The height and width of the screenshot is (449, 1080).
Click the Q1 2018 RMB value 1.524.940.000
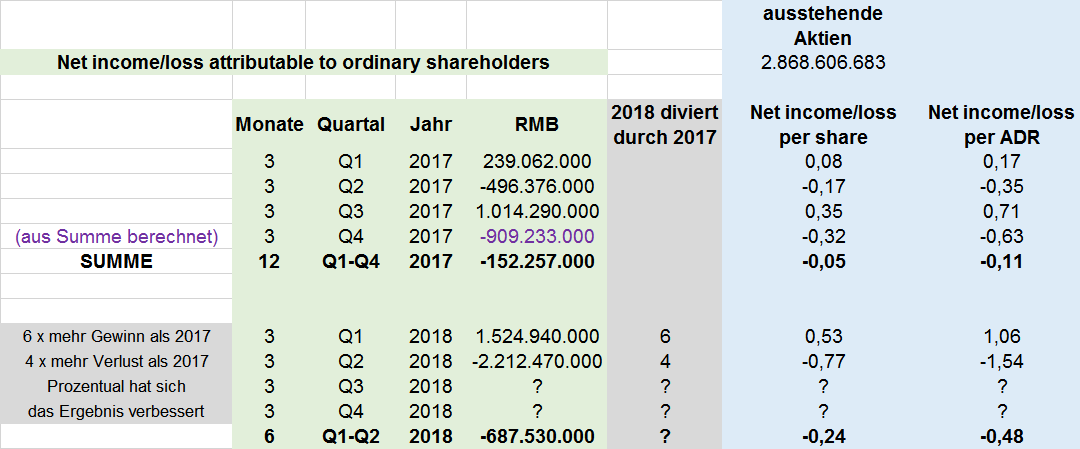539,336
